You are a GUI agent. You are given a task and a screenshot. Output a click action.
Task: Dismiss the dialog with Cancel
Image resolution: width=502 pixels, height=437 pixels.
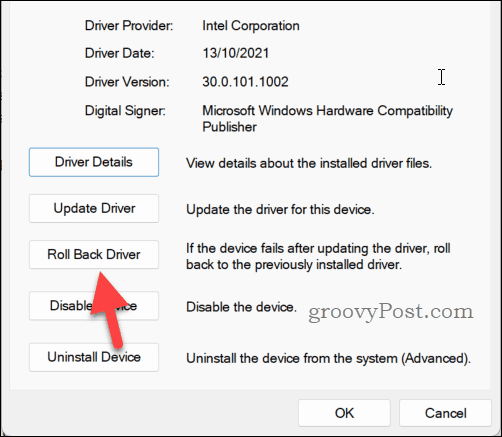point(445,413)
